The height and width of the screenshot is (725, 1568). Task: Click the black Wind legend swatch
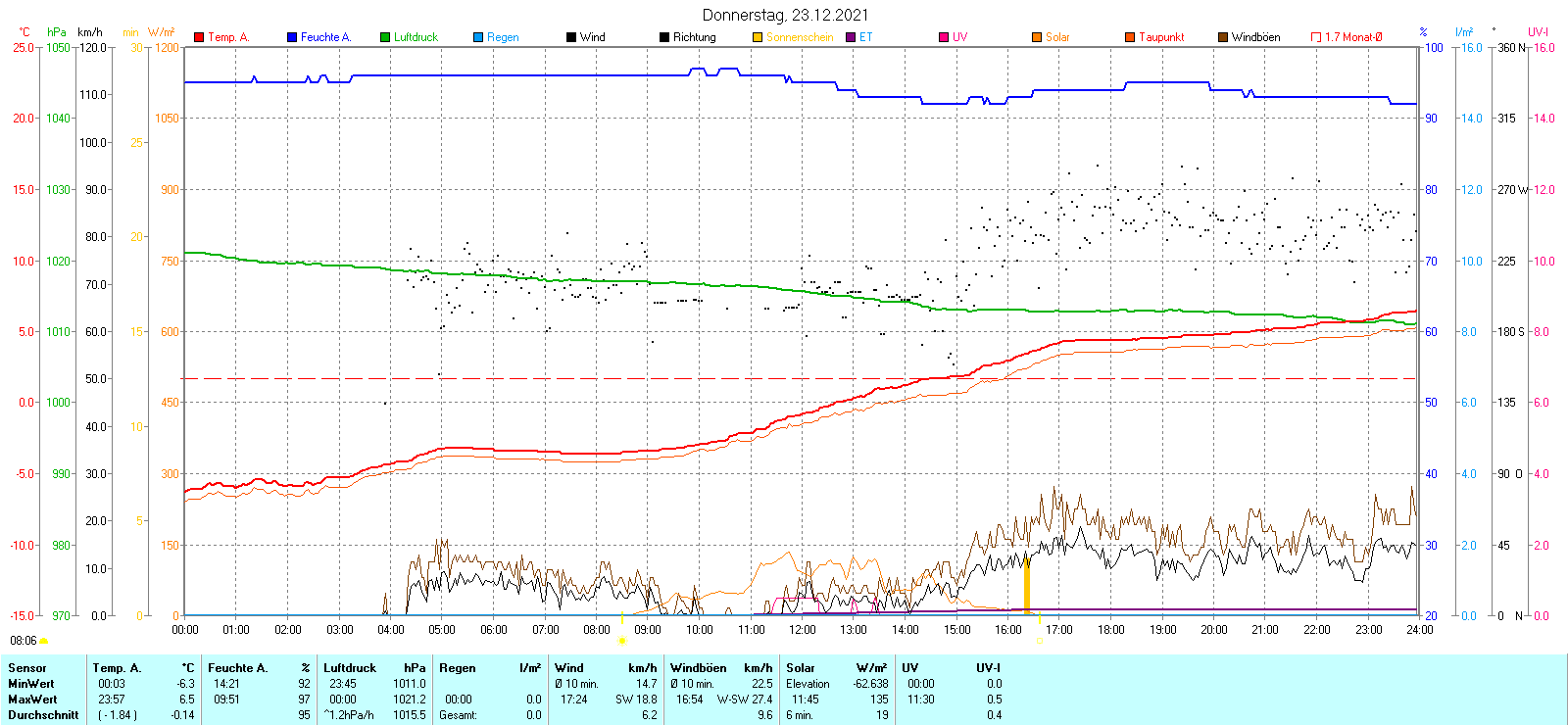coord(571,37)
